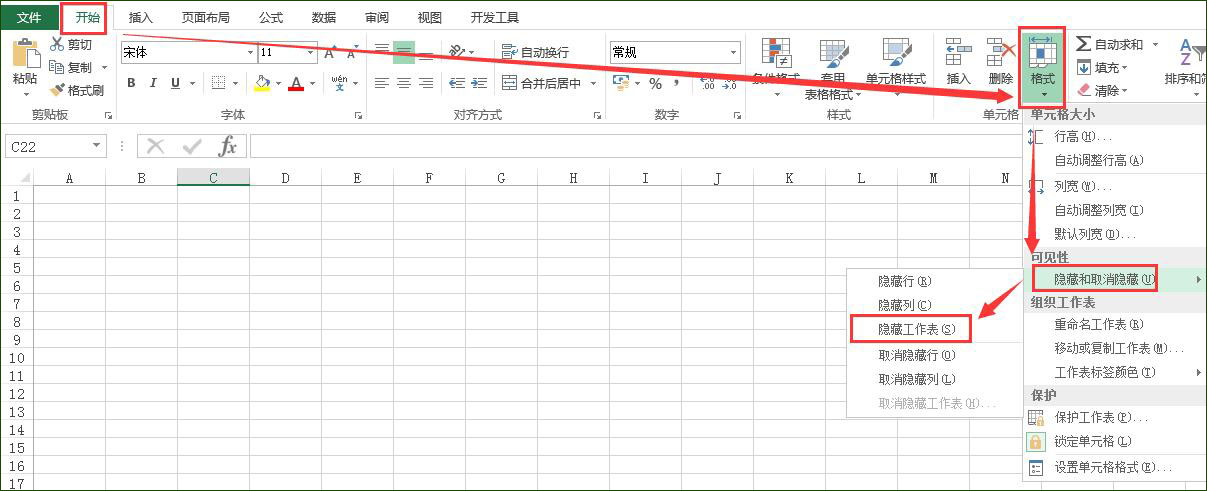Click Merge and Center (合并后居中)
The height and width of the screenshot is (491, 1207).
click(543, 83)
